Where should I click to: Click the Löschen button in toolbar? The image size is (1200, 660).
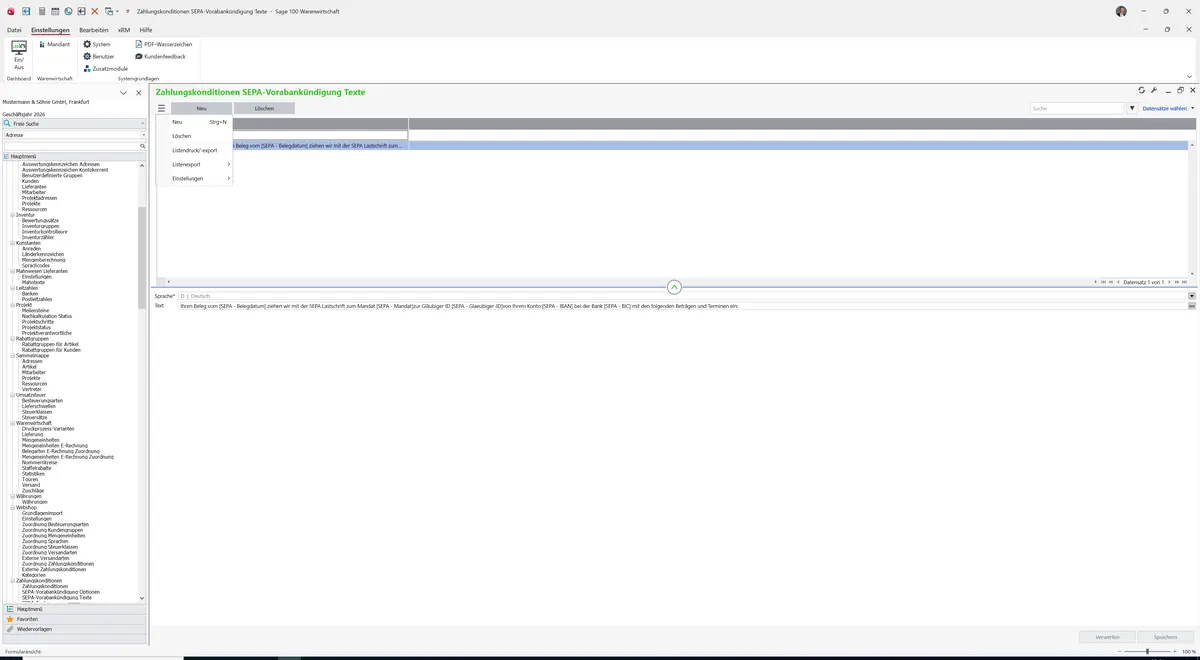264,108
